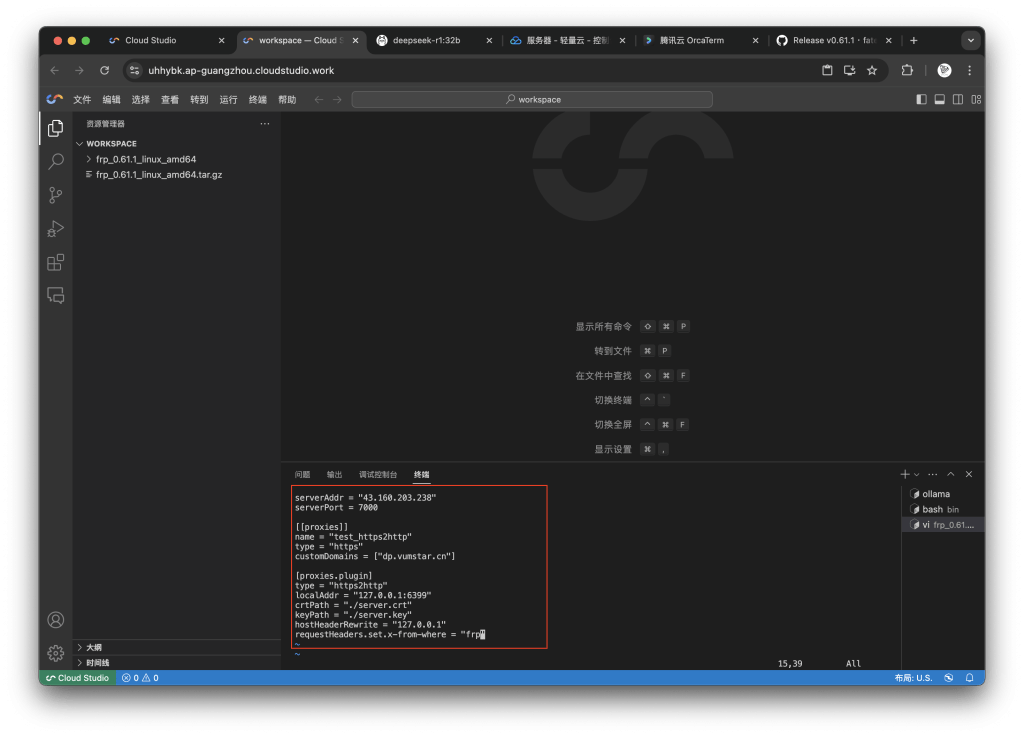Select frp_0.61.1_linux_amd64.tar.gz file
The image size is (1024, 737).
click(x=176, y=175)
